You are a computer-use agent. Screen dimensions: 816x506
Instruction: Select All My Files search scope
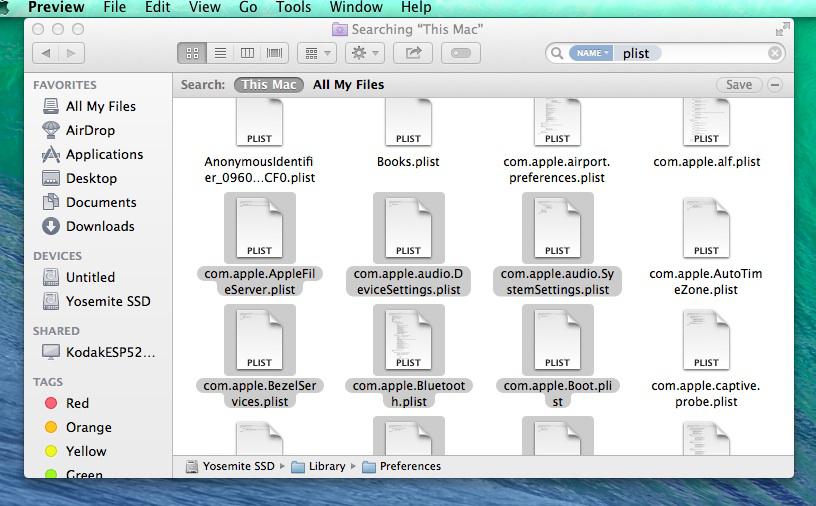point(348,85)
